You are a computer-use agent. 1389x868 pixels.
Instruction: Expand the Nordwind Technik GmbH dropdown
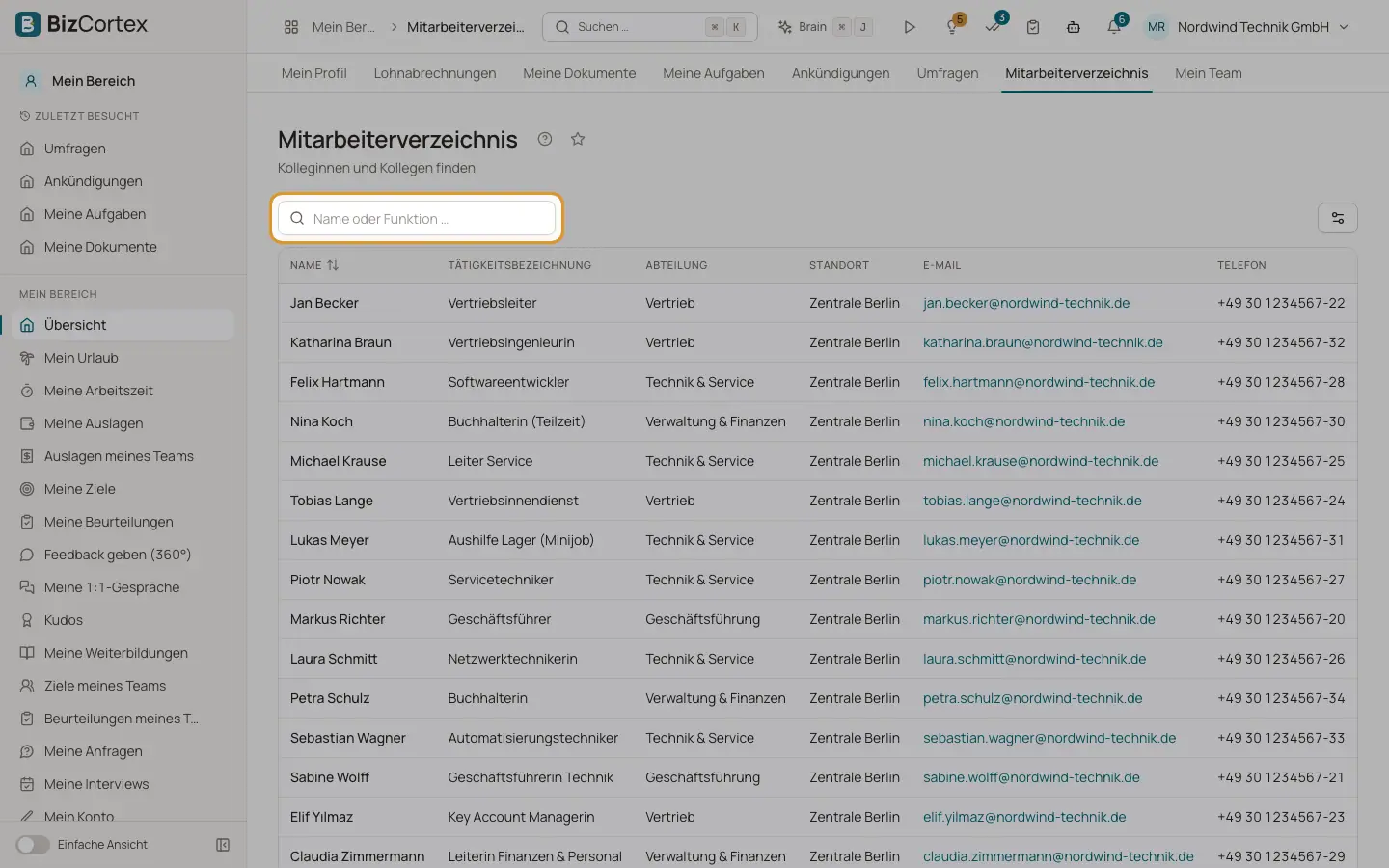pyautogui.click(x=1264, y=27)
